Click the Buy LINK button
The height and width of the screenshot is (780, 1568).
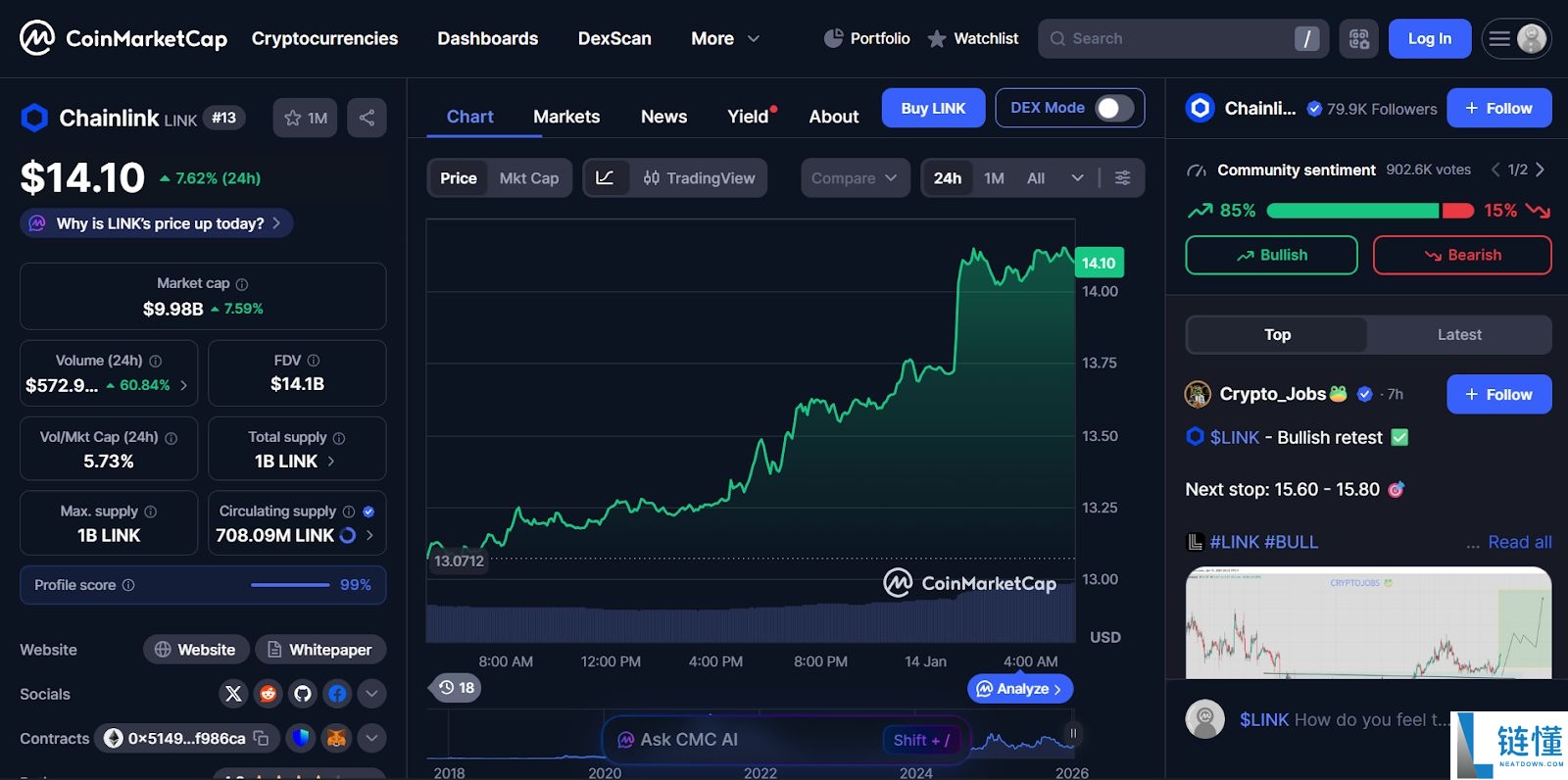click(934, 108)
